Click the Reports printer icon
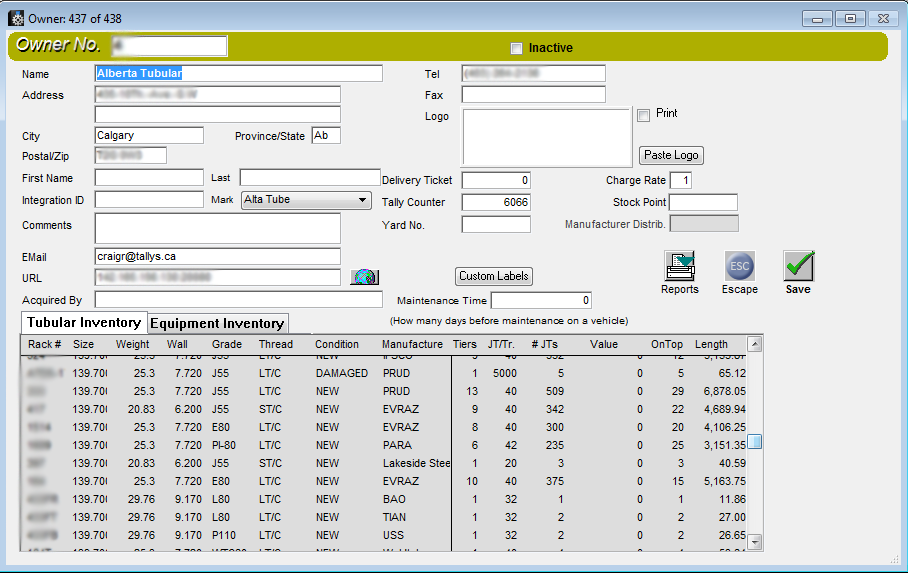 point(680,266)
